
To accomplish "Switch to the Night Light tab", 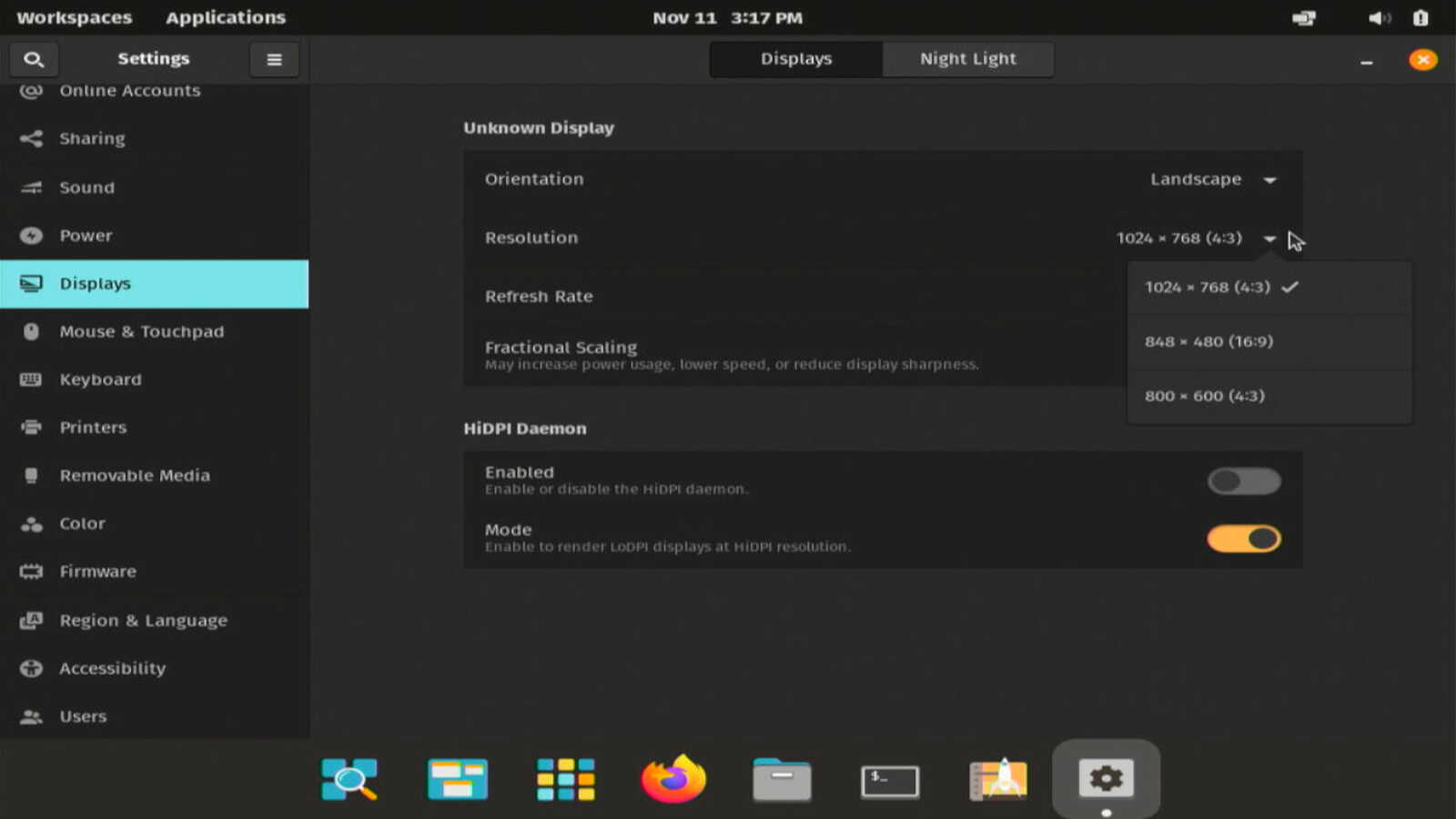I will click(x=968, y=59).
